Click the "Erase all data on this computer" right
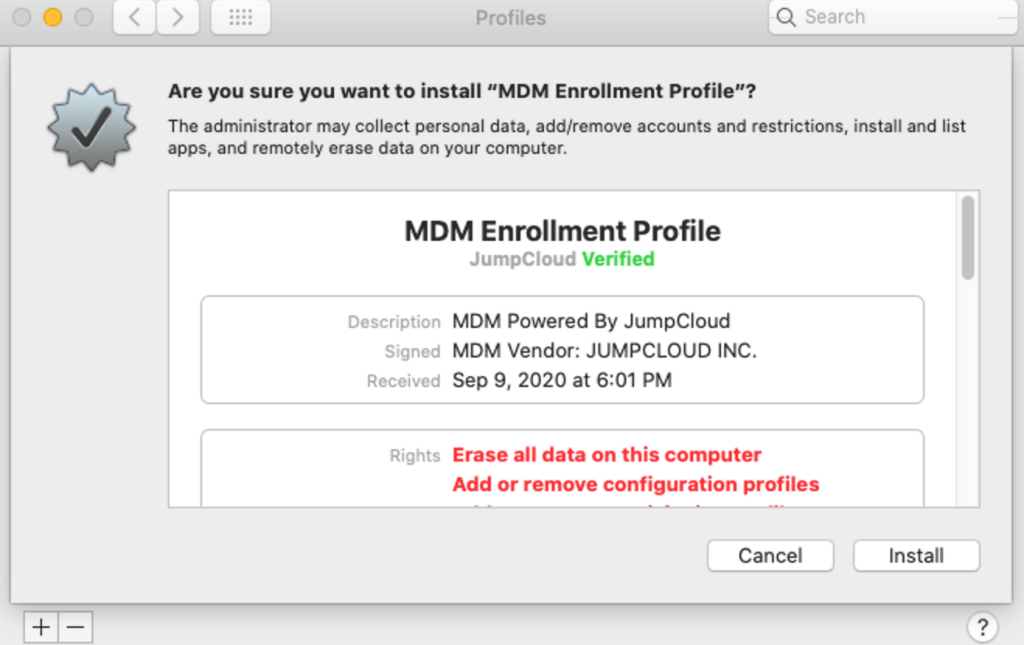 [607, 455]
